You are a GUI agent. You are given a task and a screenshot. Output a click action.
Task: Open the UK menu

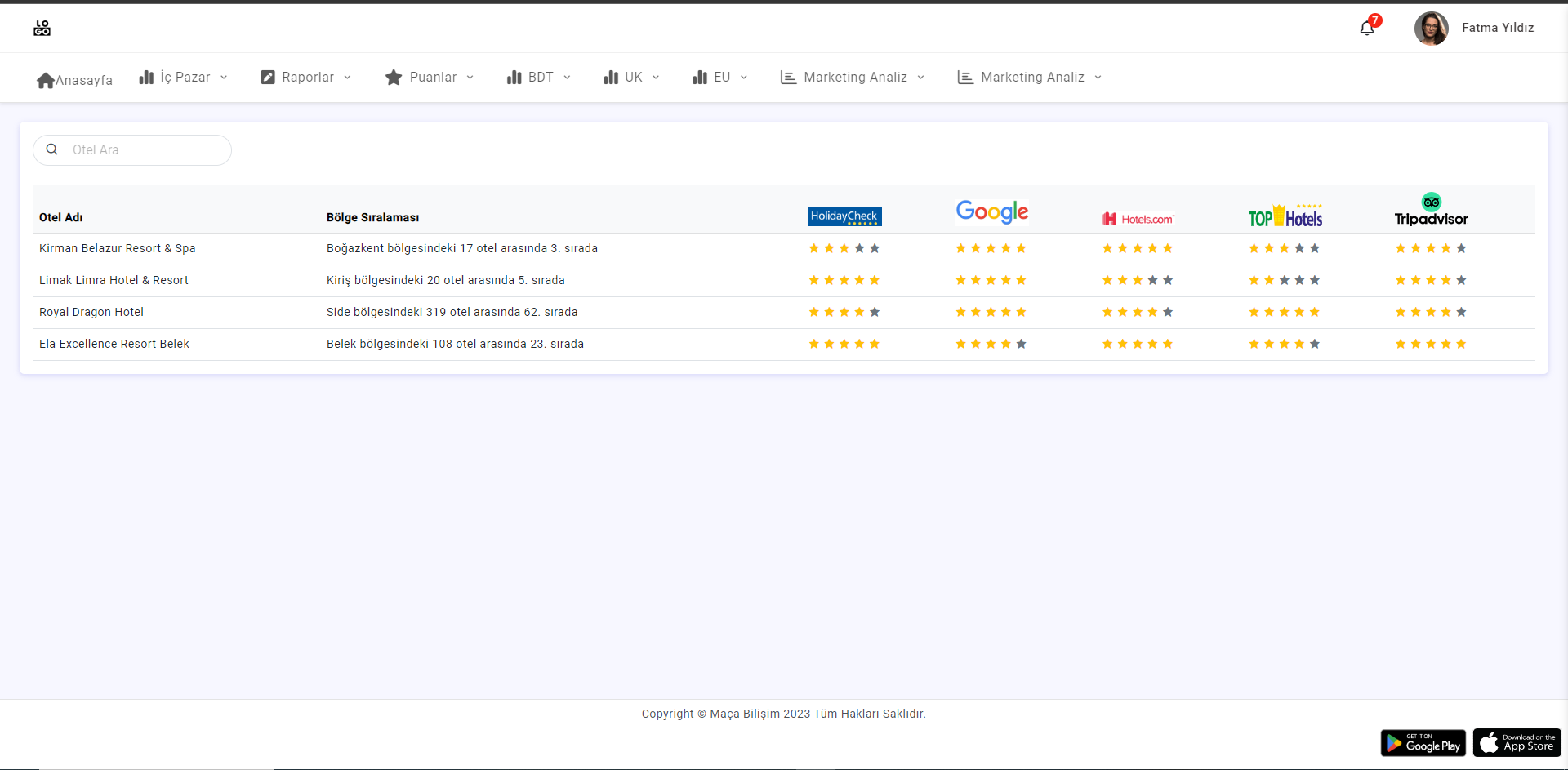(631, 78)
